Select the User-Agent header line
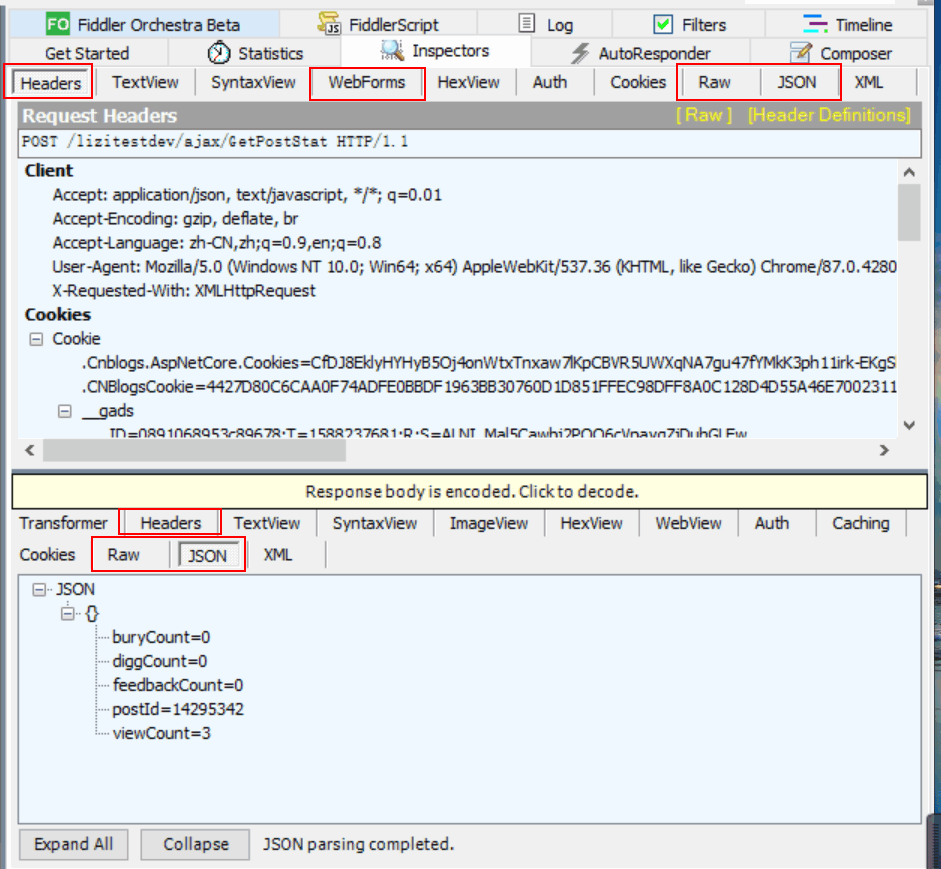Viewport: 941px width, 869px height. tap(474, 267)
